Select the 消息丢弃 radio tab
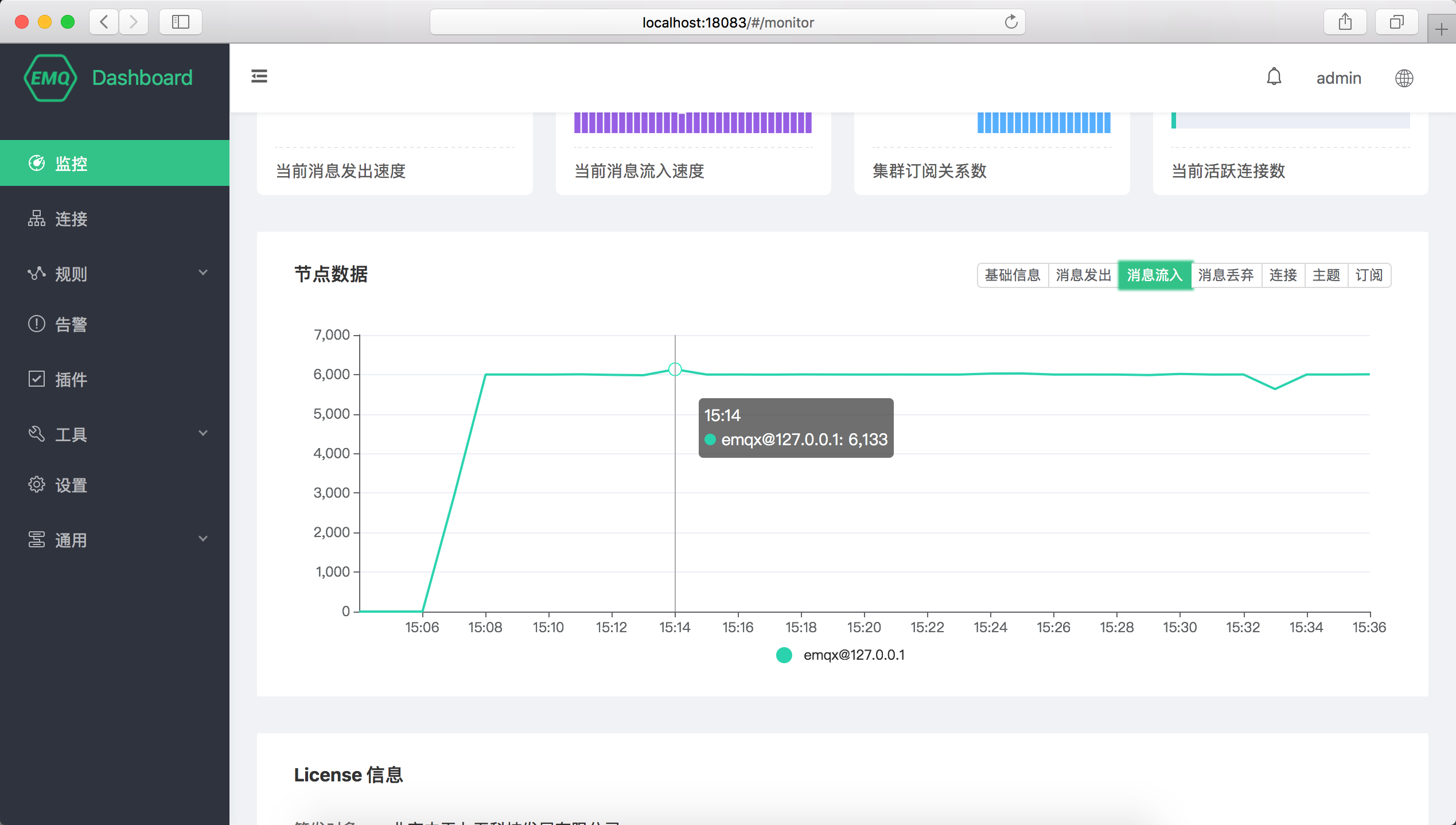This screenshot has height=825, width=1456. coord(1226,275)
